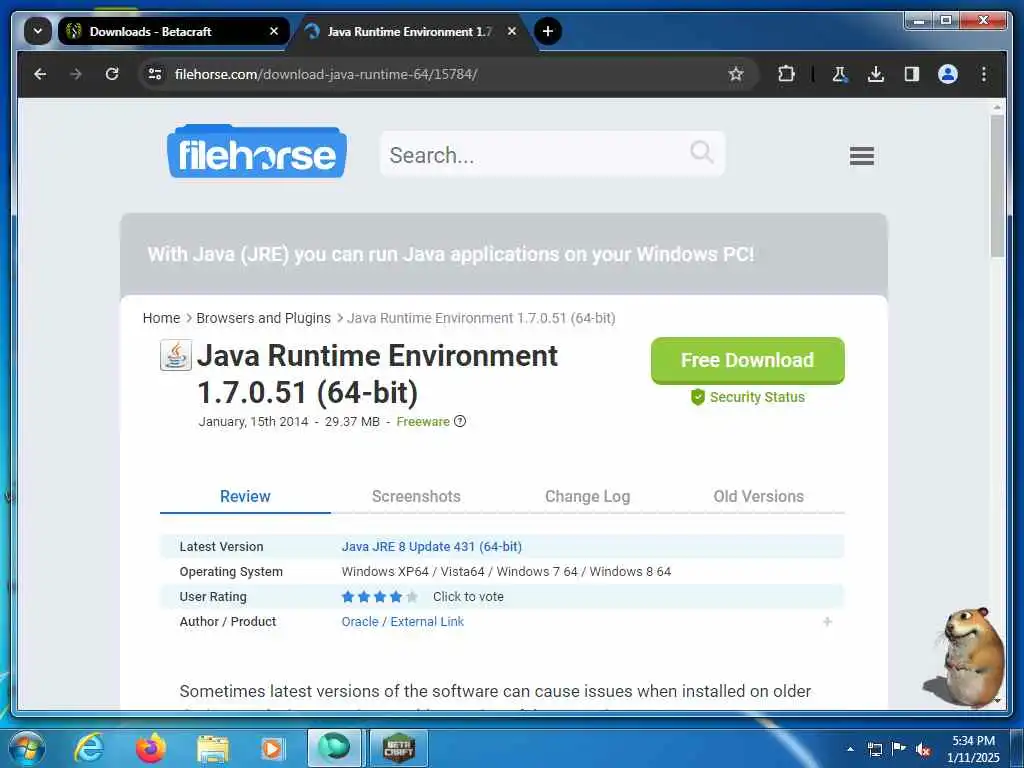Click the address bar URL
Viewport: 1024px width, 768px height.
[x=326, y=74]
